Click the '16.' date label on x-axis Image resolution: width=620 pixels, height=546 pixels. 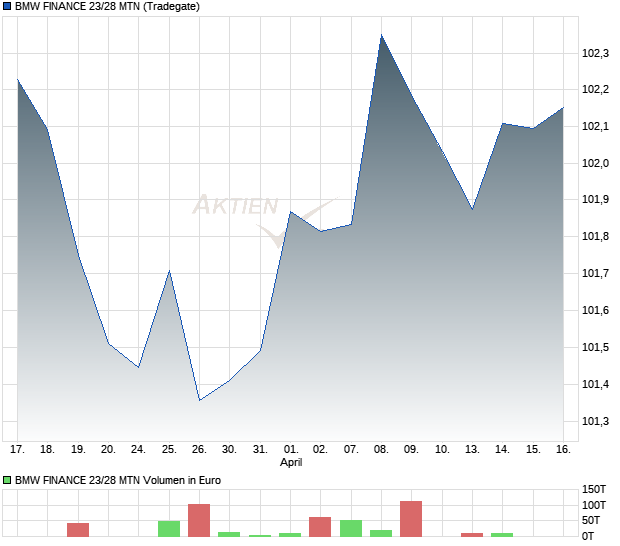(563, 449)
